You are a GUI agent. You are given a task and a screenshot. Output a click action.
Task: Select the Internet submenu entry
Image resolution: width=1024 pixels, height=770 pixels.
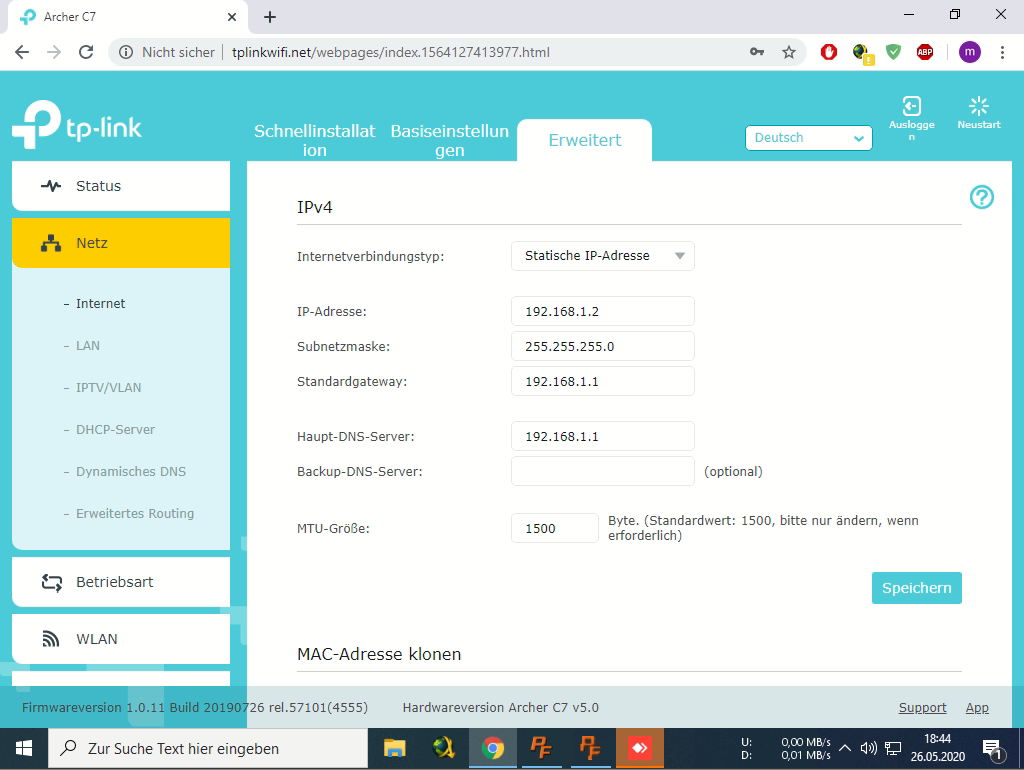[x=100, y=304]
